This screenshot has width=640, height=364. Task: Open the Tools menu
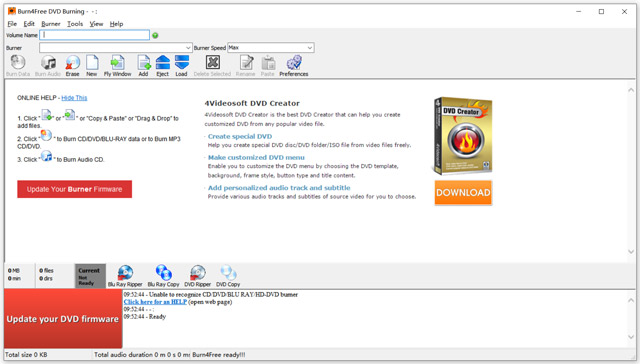[75, 24]
